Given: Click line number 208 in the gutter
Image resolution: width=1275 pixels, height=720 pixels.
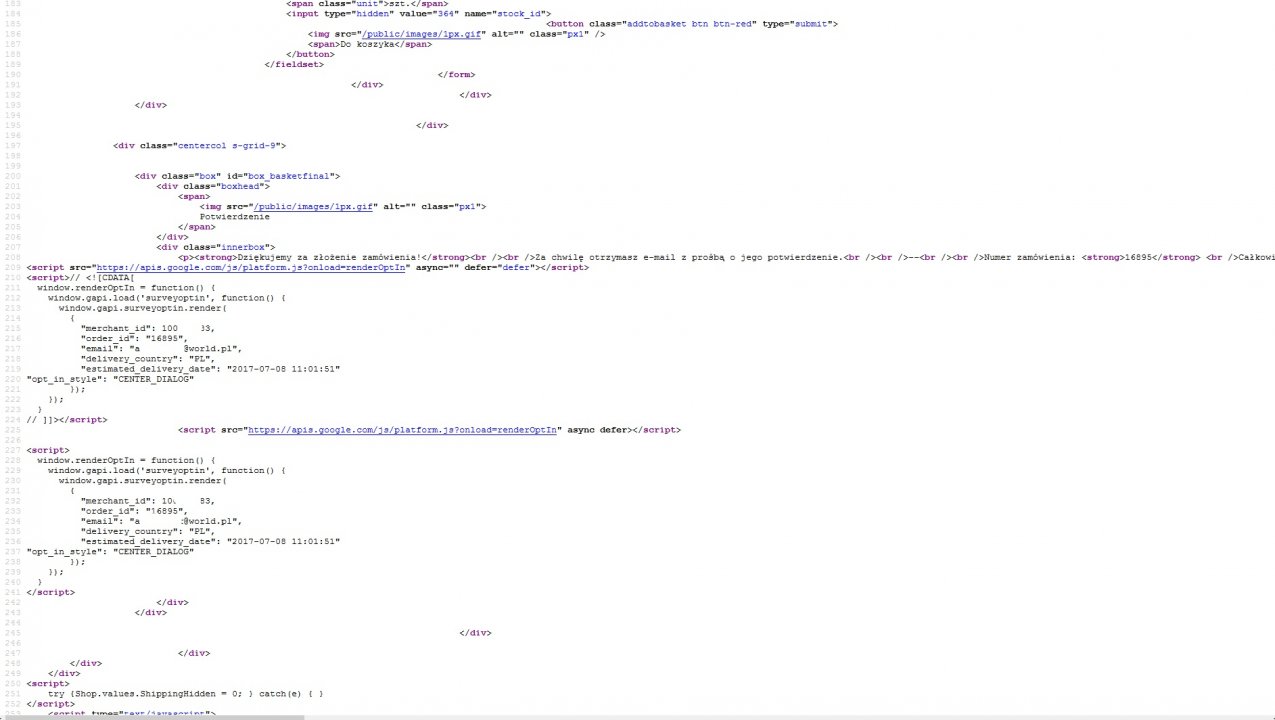Looking at the screenshot, I should pyautogui.click(x=11, y=257).
